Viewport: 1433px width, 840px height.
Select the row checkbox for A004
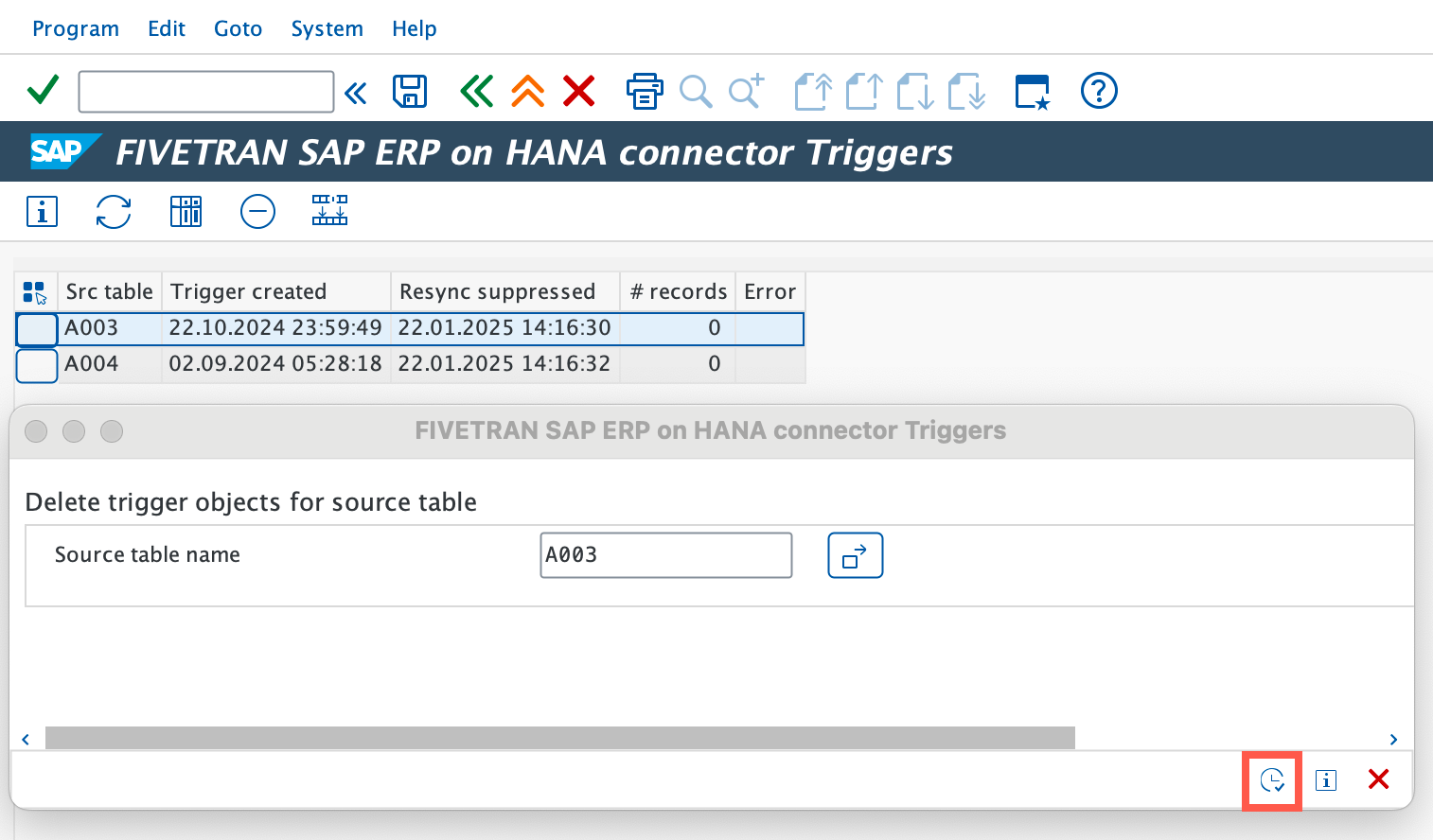[x=37, y=365]
